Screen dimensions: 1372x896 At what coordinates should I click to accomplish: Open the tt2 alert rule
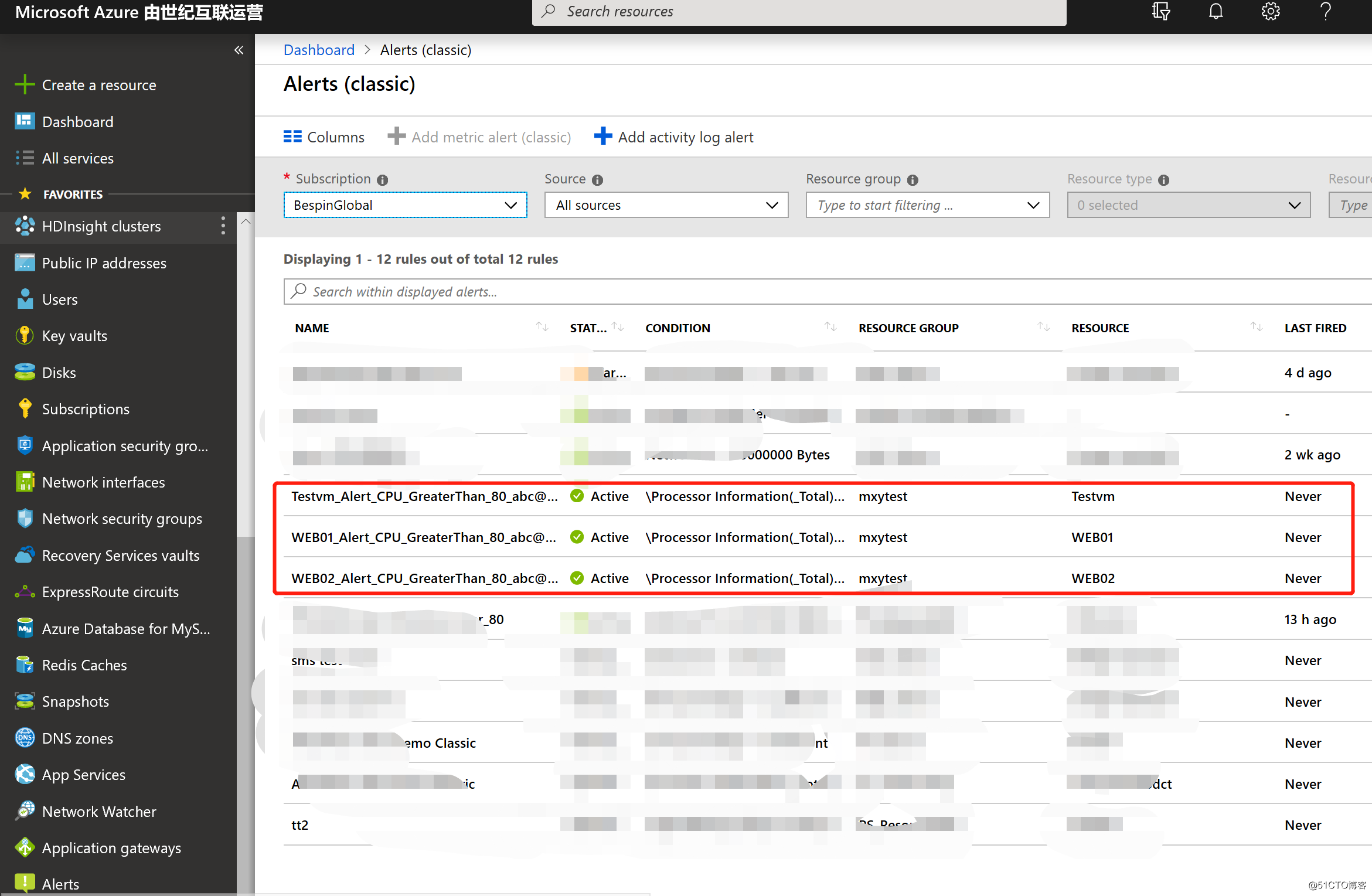pyautogui.click(x=300, y=825)
